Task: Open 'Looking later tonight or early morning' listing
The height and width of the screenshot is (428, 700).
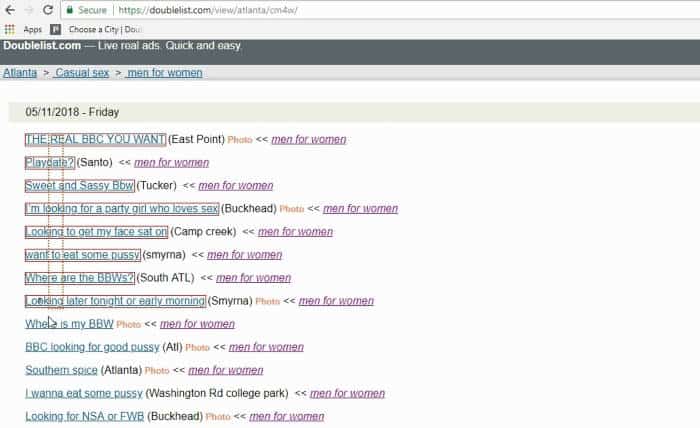Action: coord(115,301)
